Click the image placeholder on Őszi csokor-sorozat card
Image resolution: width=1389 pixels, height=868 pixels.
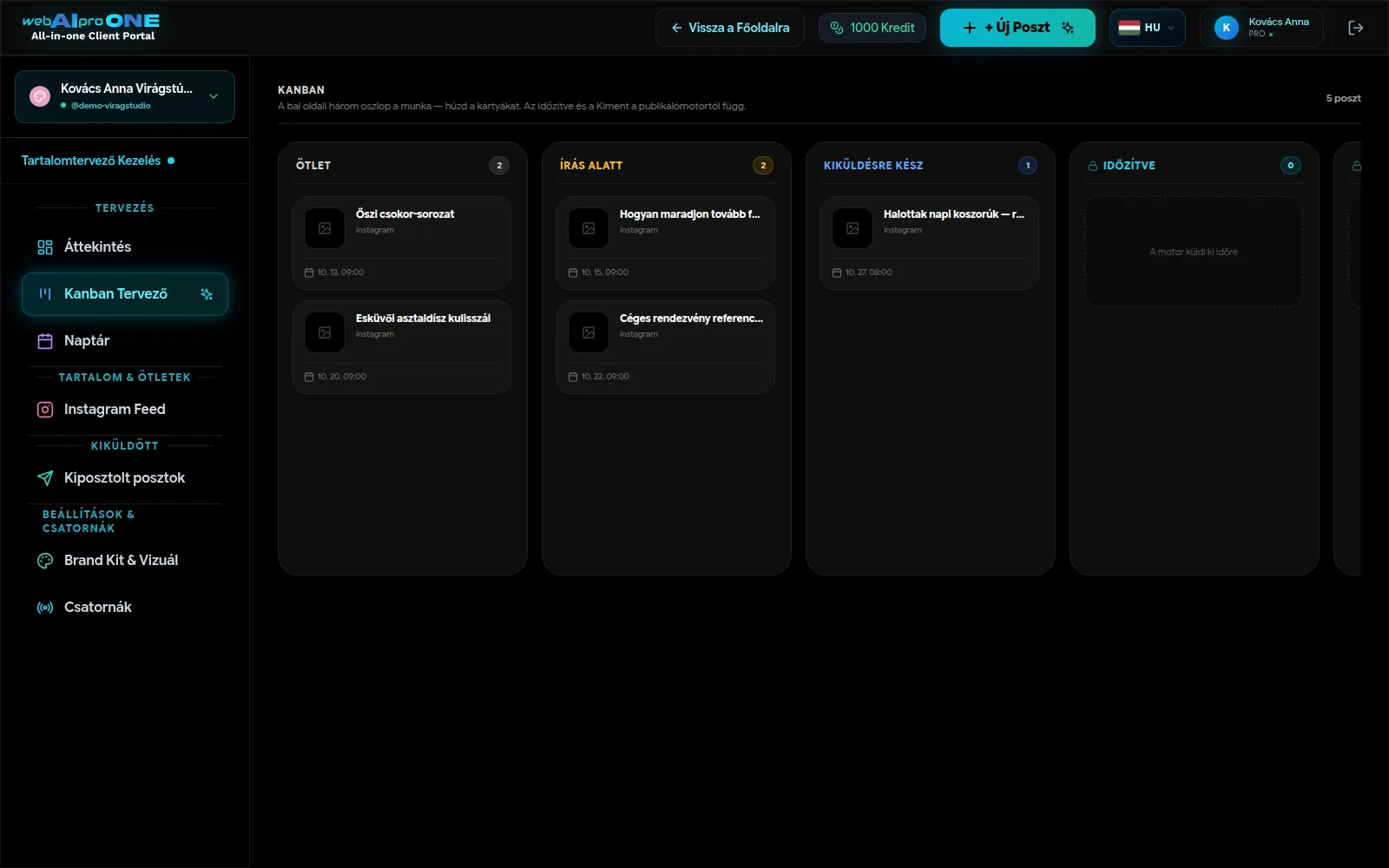click(325, 228)
